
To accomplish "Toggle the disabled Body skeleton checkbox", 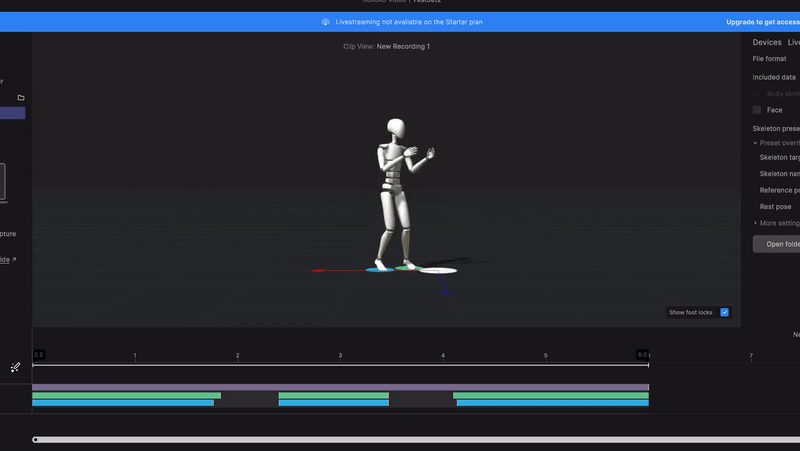I will 757,94.
